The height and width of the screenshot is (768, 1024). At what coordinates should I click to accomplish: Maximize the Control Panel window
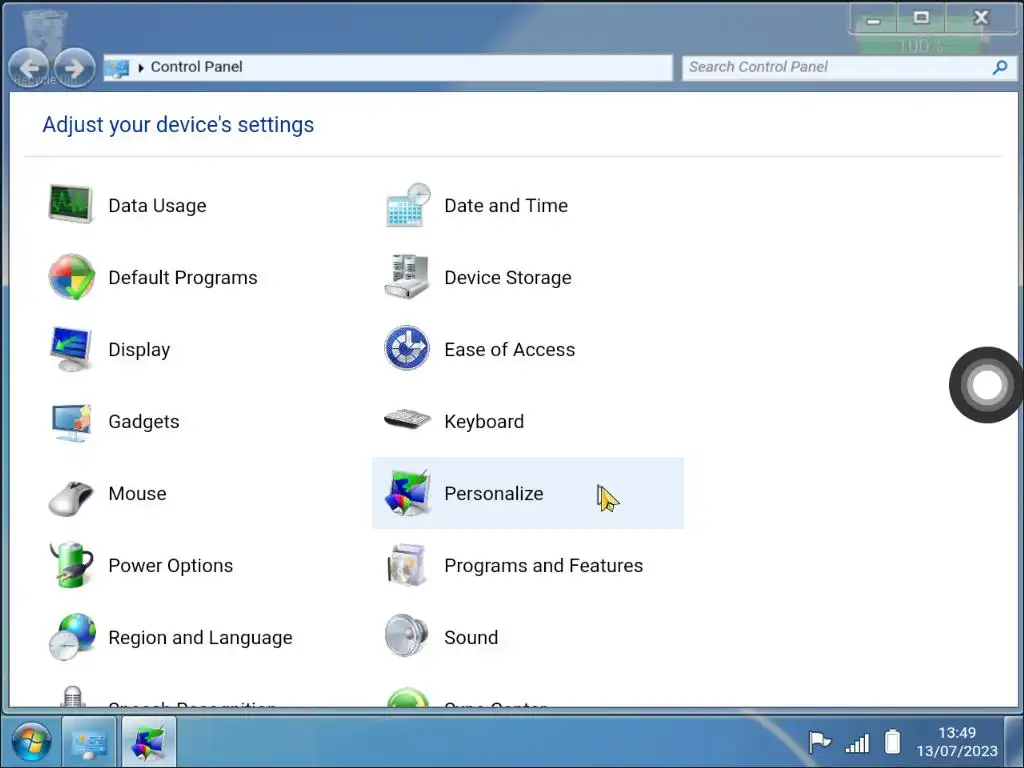[x=921, y=18]
